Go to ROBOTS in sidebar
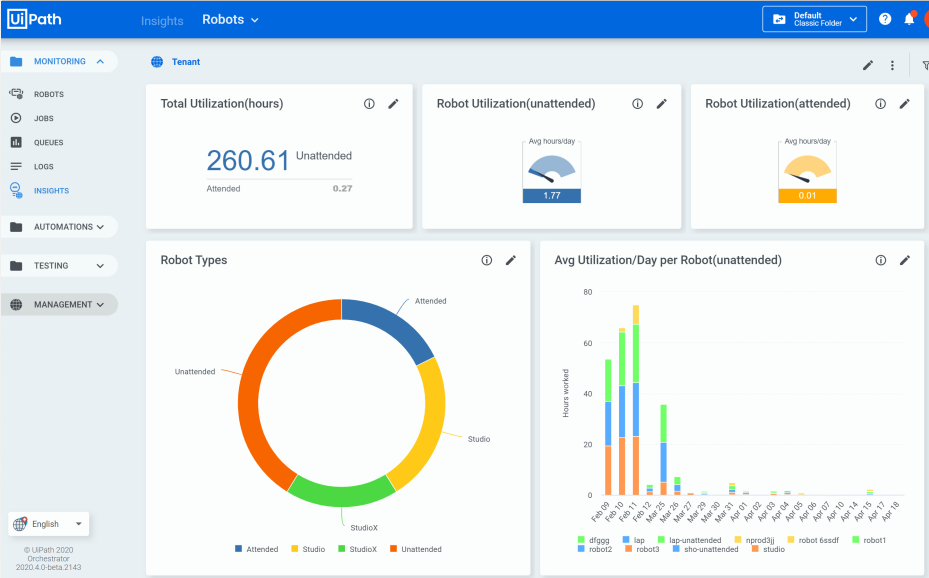This screenshot has width=929, height=578. pos(49,94)
